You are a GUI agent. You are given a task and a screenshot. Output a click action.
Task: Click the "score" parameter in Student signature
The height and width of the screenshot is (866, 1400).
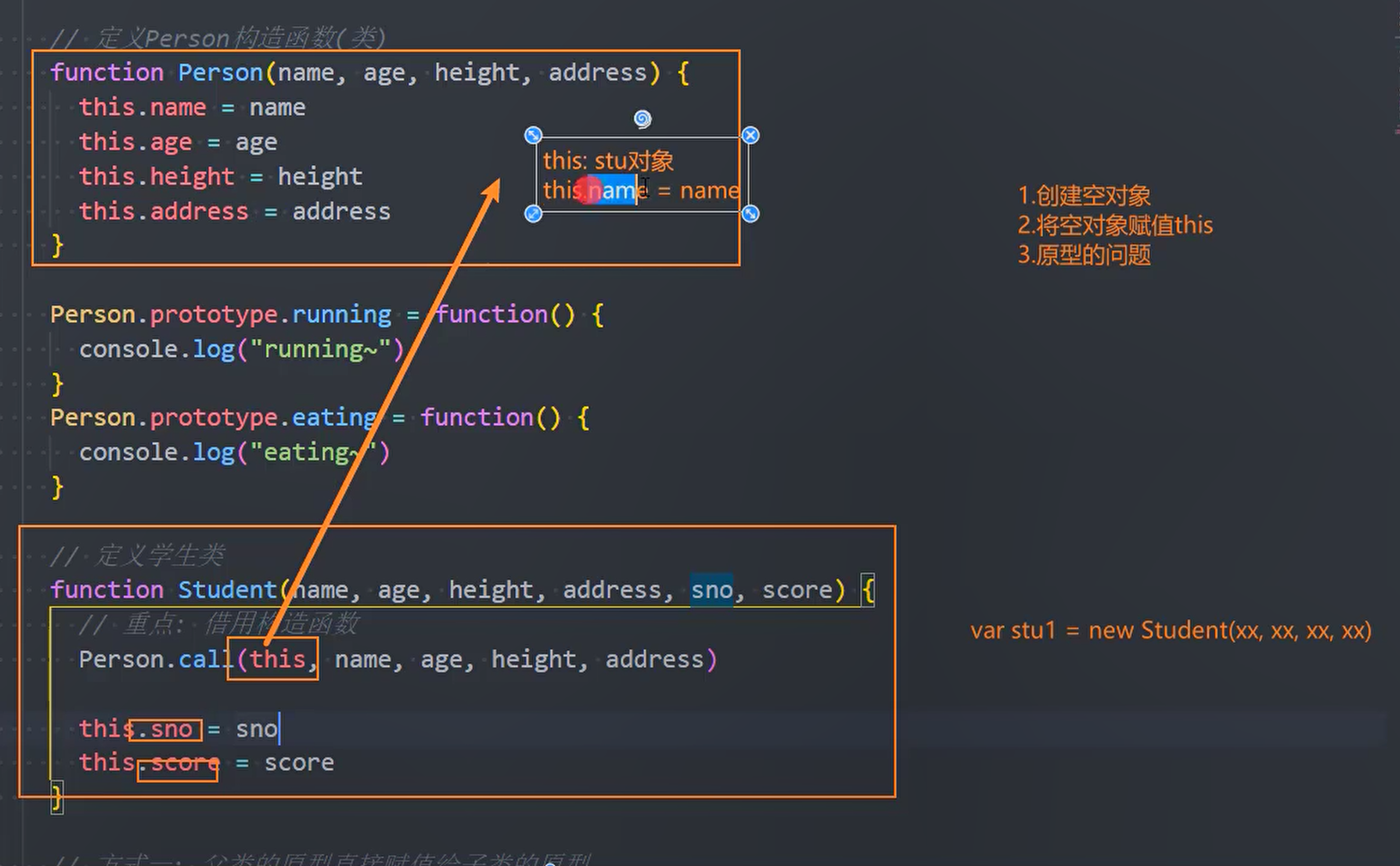(x=797, y=590)
